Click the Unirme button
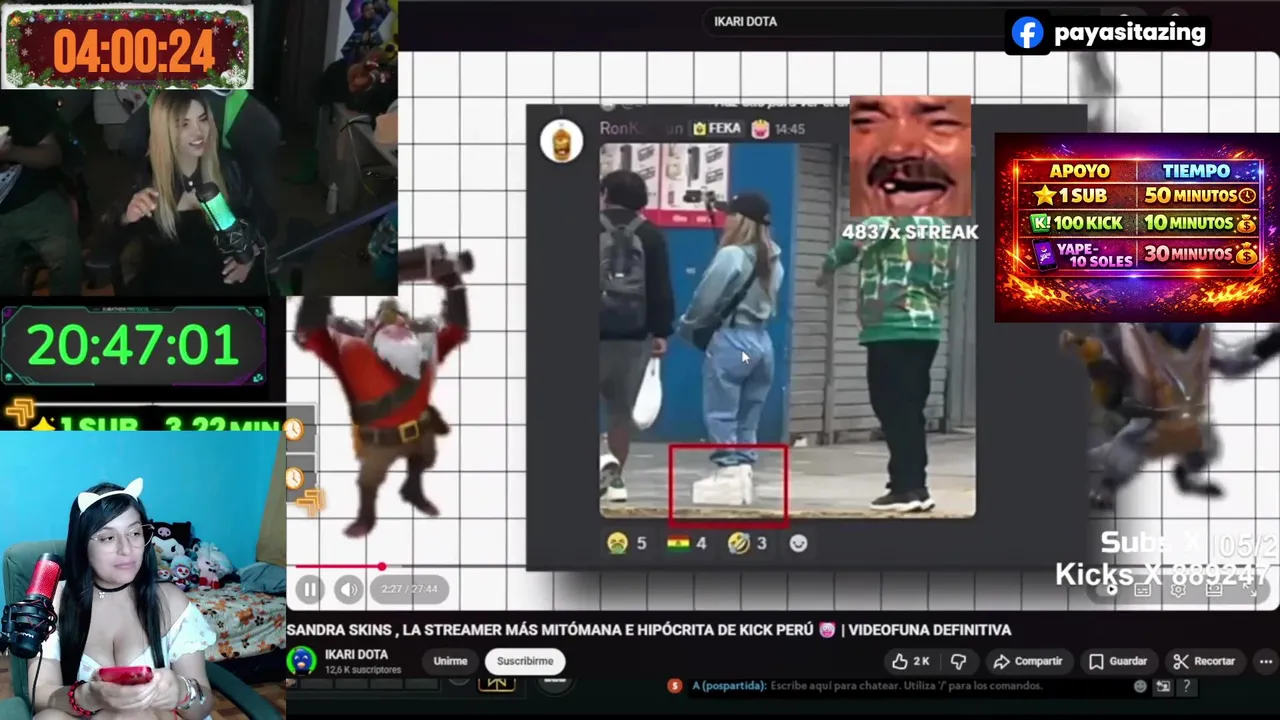 450,661
